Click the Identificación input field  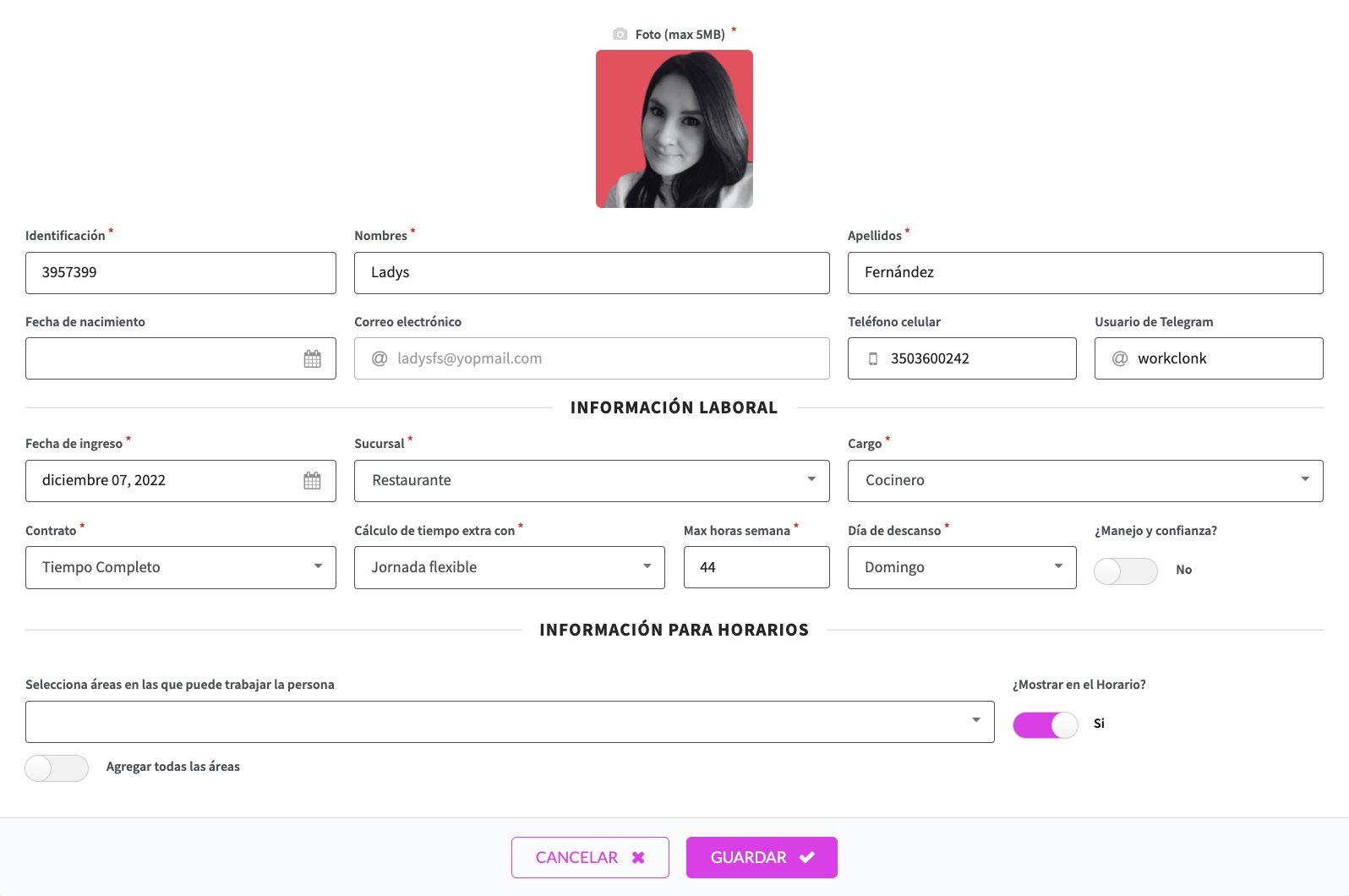point(181,273)
